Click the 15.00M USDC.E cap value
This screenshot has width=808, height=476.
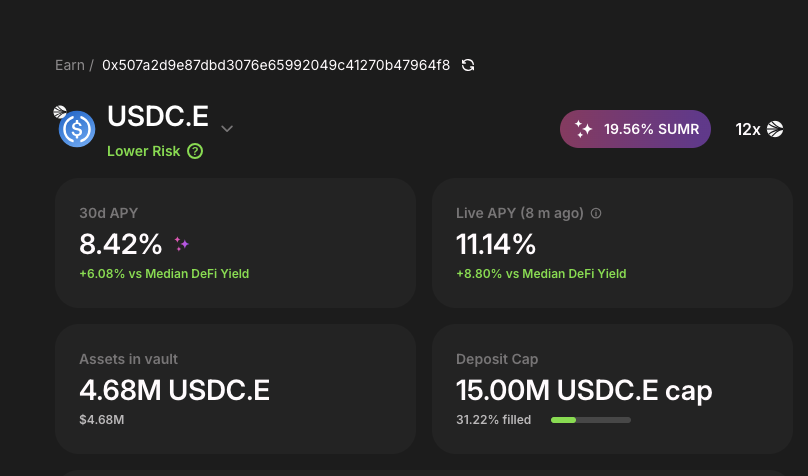(x=584, y=390)
